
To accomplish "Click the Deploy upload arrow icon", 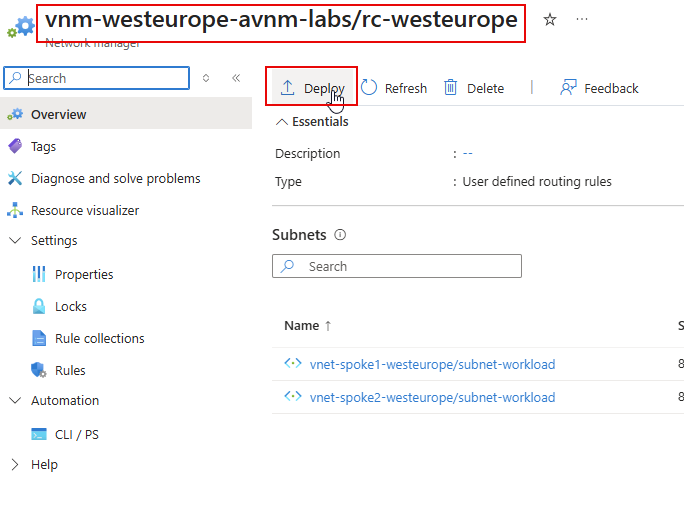I will pyautogui.click(x=287, y=88).
